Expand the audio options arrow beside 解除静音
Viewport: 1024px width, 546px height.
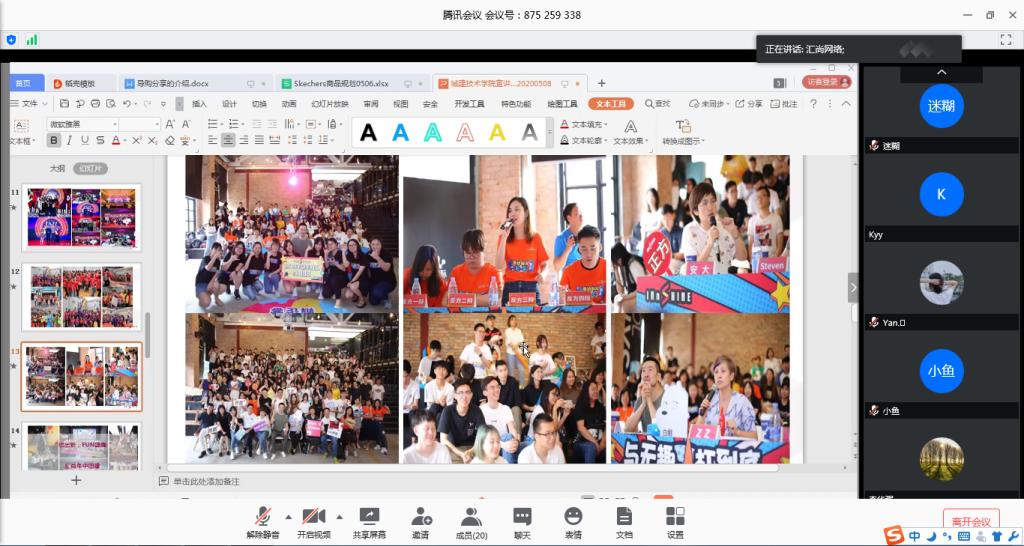pos(289,517)
